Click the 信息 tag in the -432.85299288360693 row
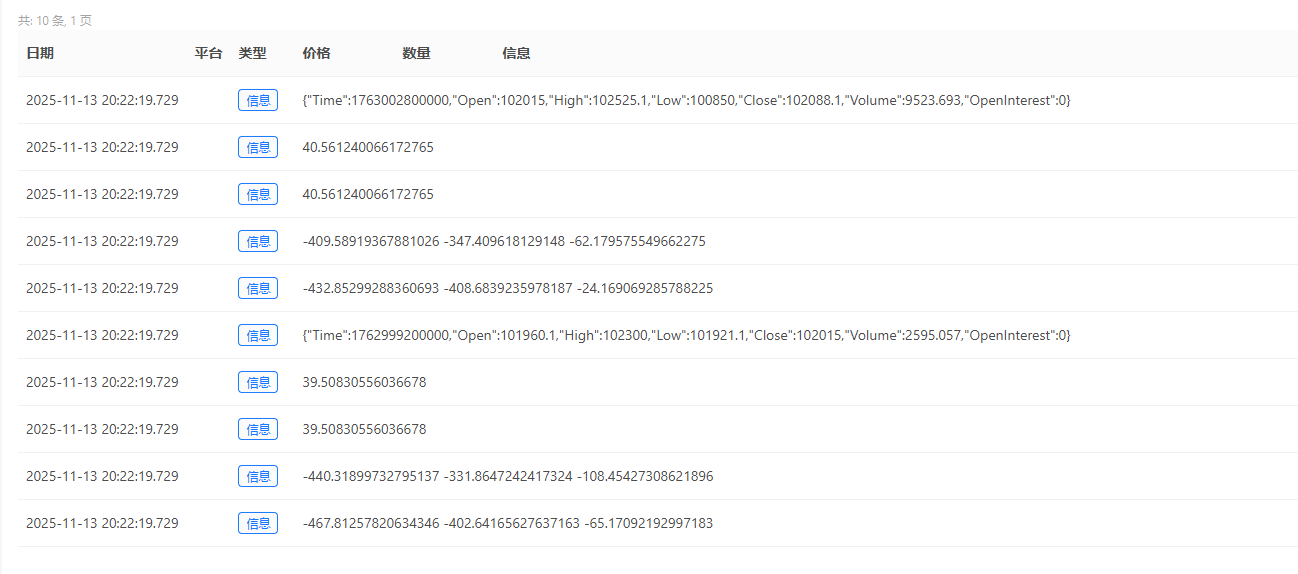The width and height of the screenshot is (1298, 574). (258, 288)
